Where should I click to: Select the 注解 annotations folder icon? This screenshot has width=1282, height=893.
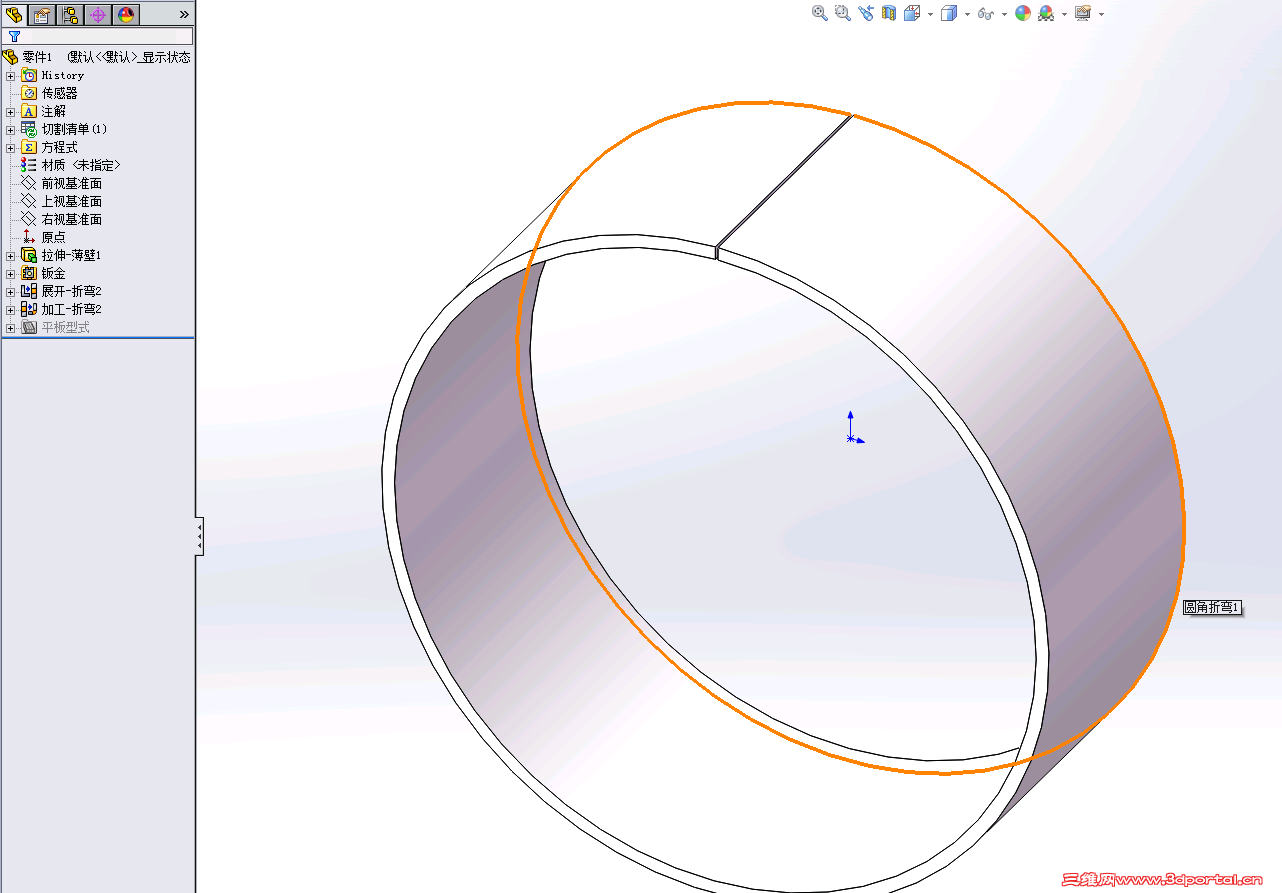29,111
